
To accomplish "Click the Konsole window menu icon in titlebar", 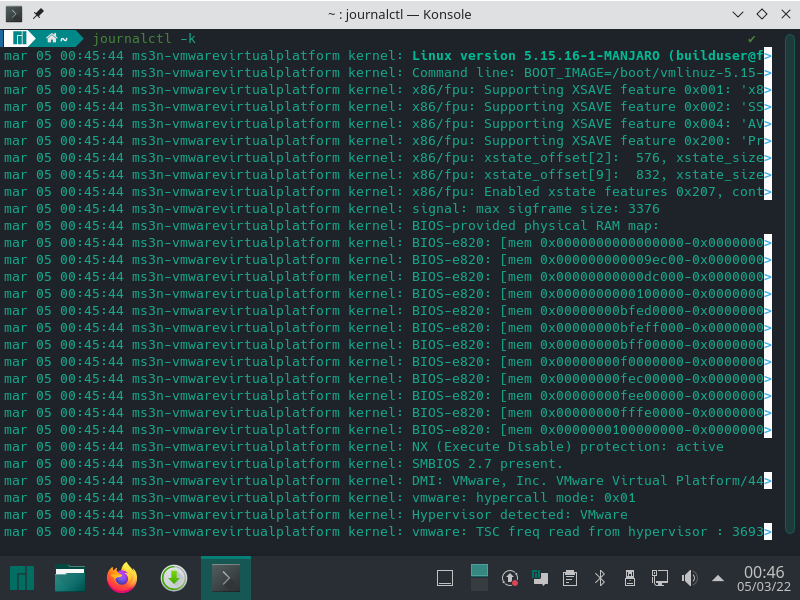I will tap(14, 14).
